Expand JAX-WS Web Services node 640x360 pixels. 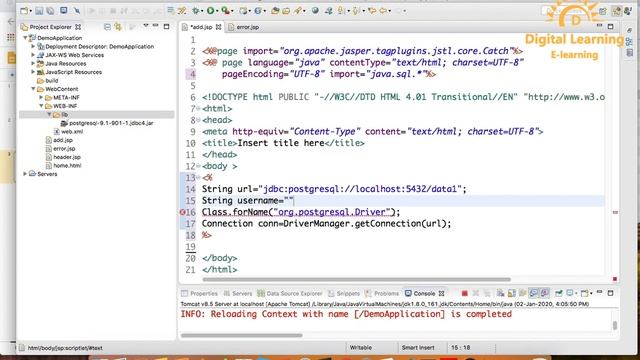pyautogui.click(x=33, y=55)
